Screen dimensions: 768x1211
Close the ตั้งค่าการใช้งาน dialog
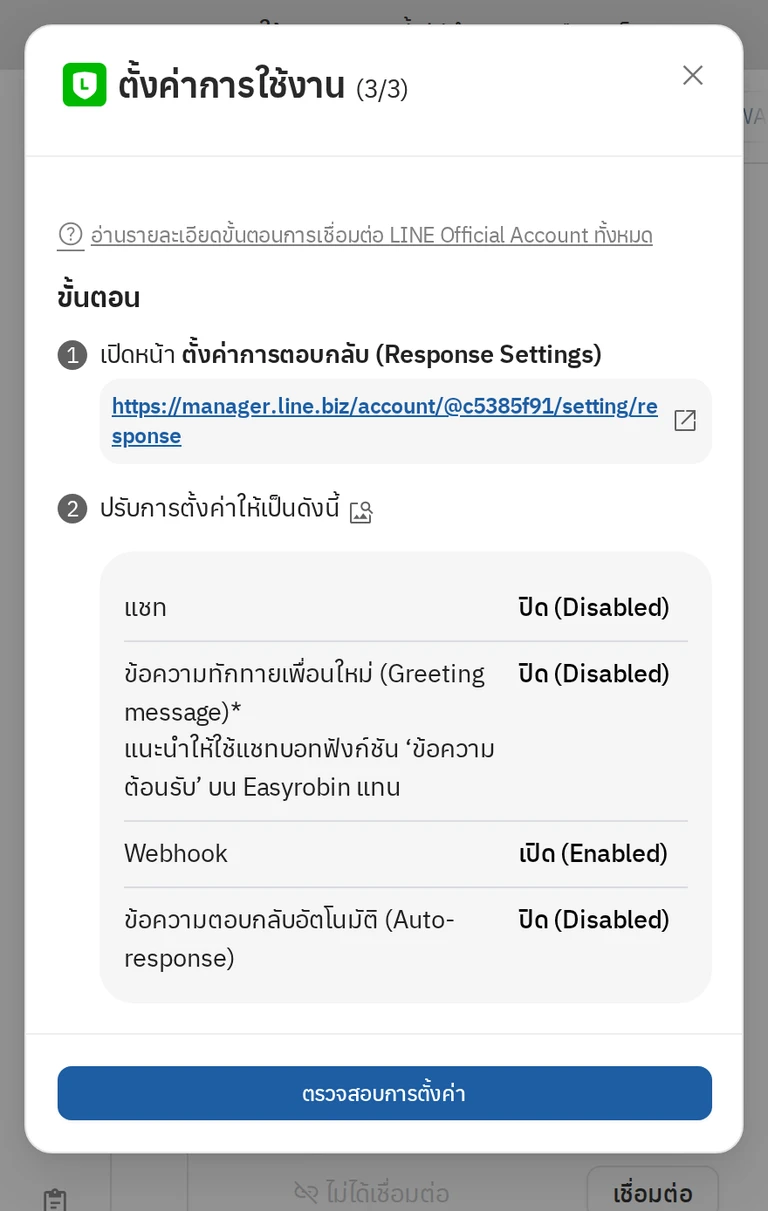point(692,75)
